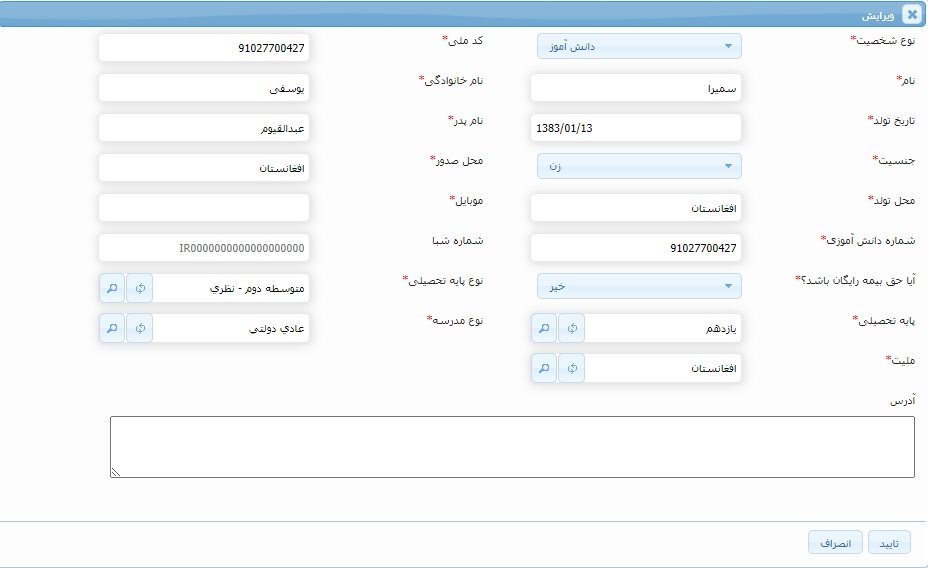Open the جنسیت dropdown showing زن

tap(639, 166)
